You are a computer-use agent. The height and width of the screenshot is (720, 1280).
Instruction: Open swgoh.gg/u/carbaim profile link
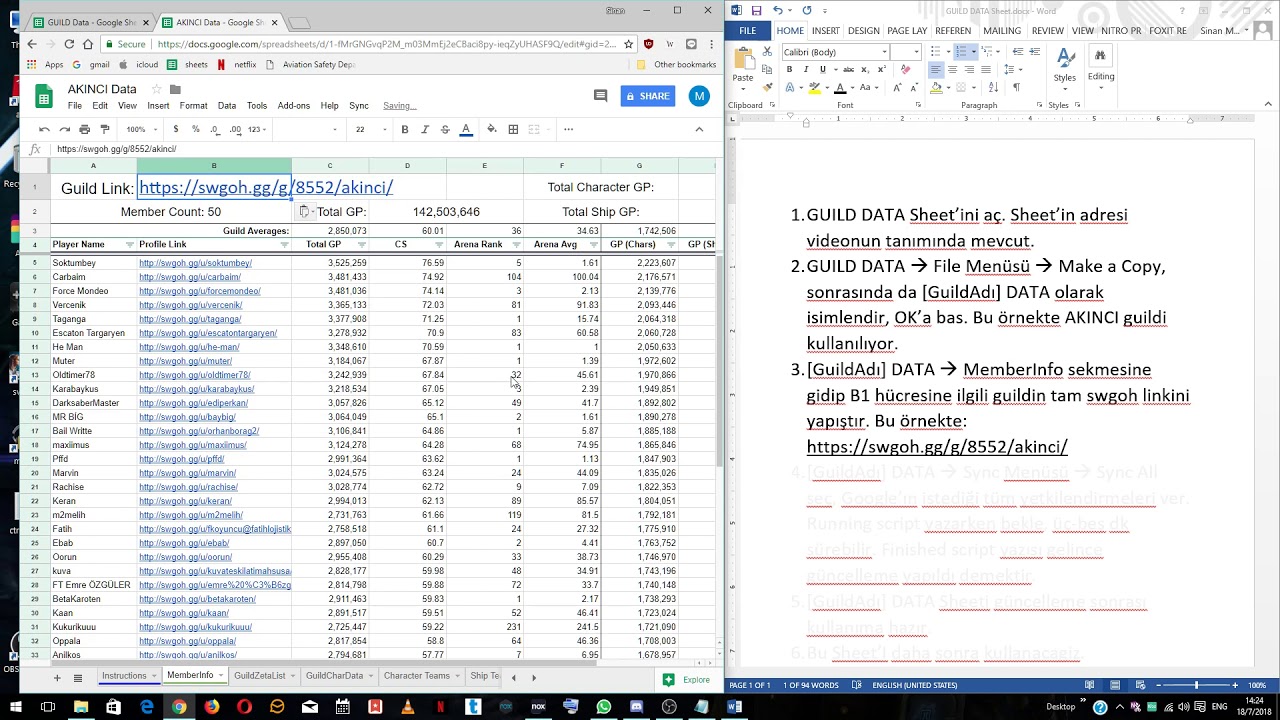click(190, 277)
